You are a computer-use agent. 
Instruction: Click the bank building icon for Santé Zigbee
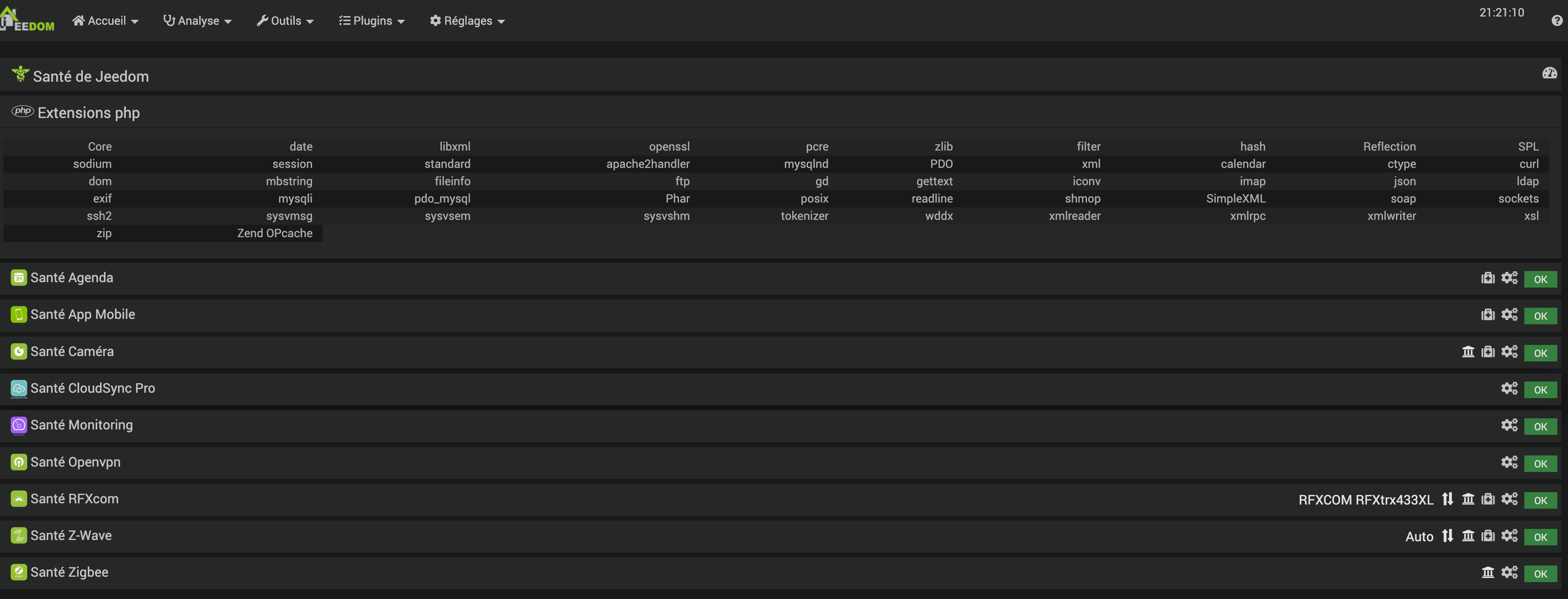coord(1488,573)
